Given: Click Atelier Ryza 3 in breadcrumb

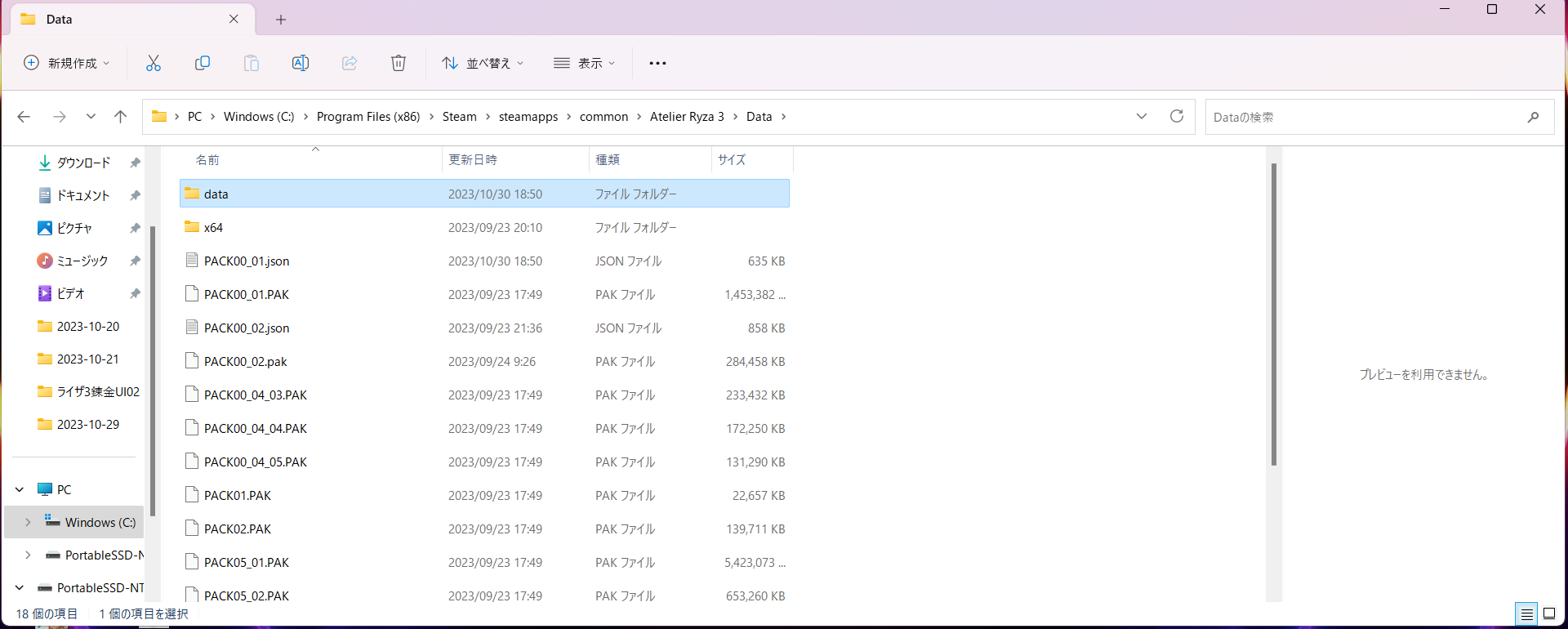Looking at the screenshot, I should (x=687, y=117).
